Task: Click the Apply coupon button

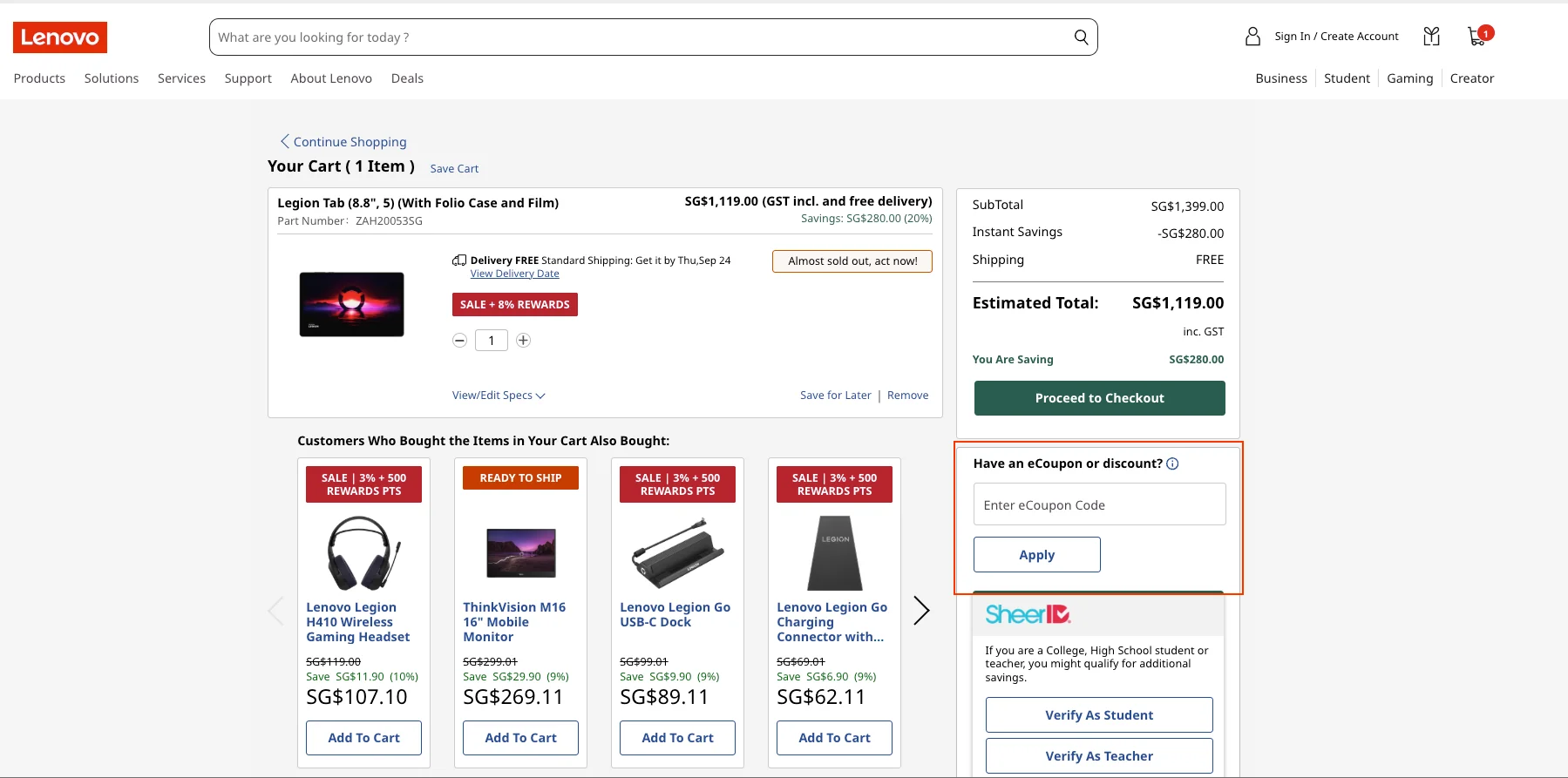Action: click(1037, 555)
